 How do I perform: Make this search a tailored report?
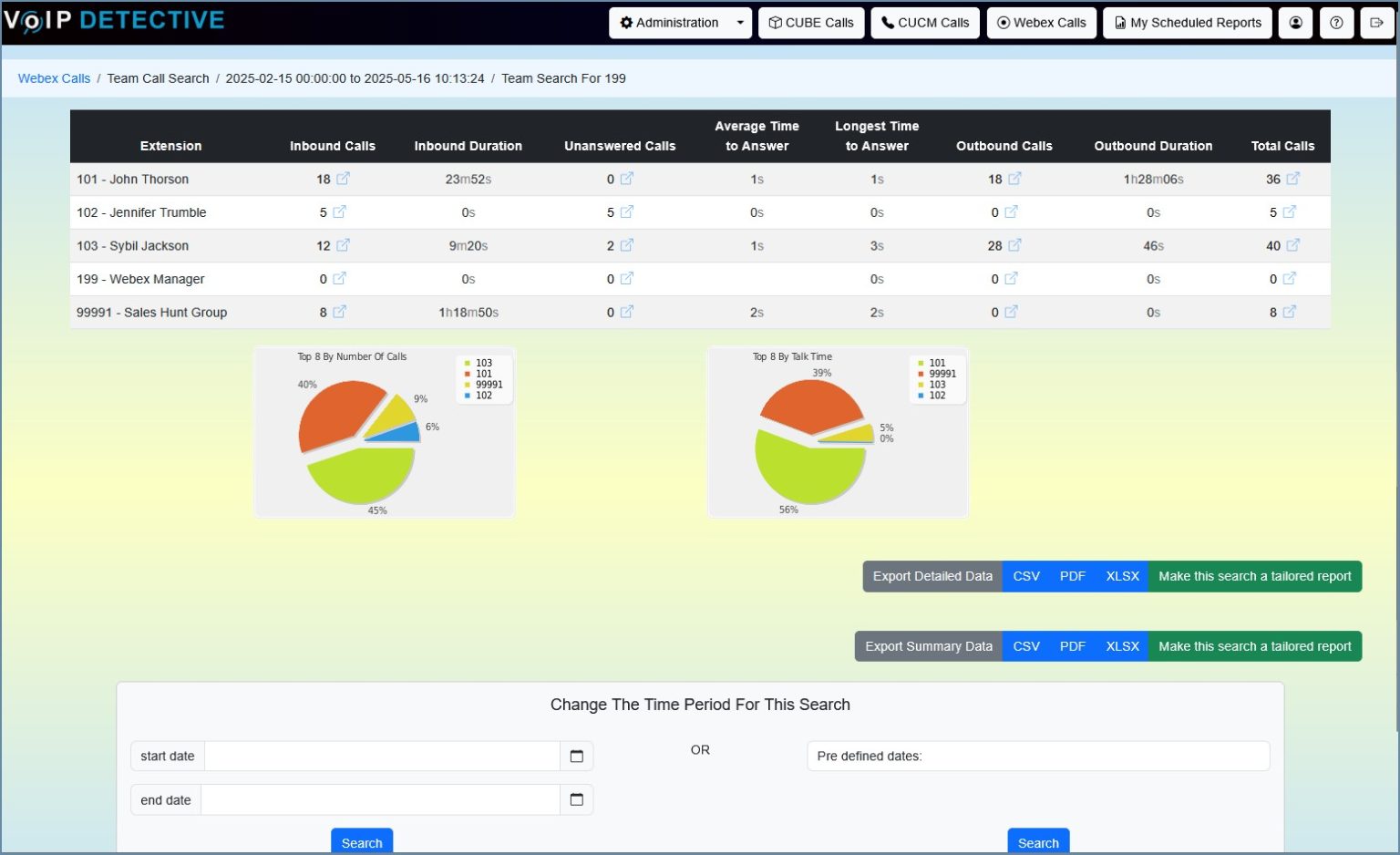click(1254, 576)
